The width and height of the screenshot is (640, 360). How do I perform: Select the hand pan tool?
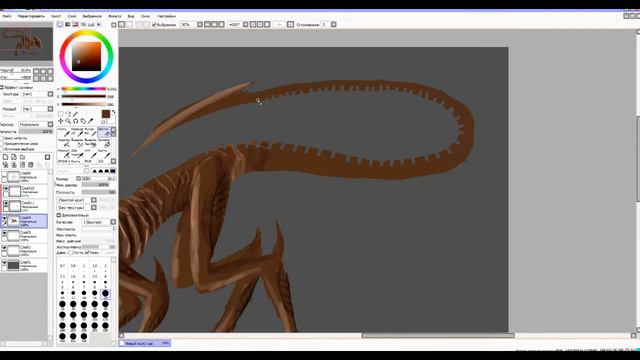(x=83, y=121)
